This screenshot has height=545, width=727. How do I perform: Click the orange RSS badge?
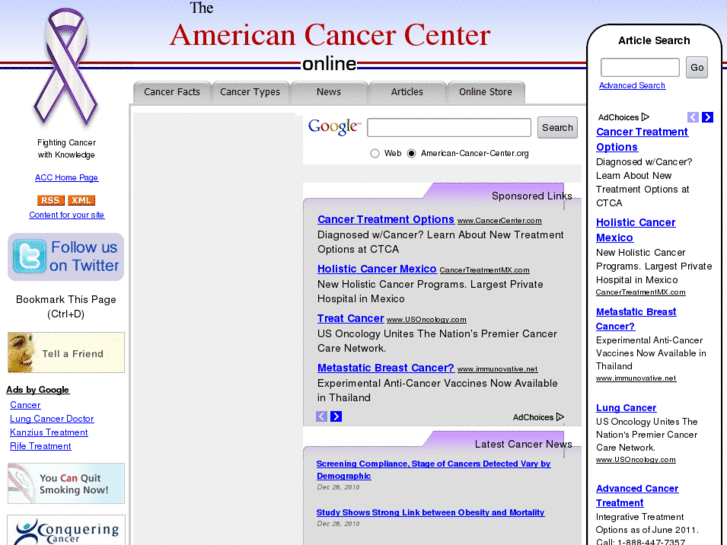[51, 200]
